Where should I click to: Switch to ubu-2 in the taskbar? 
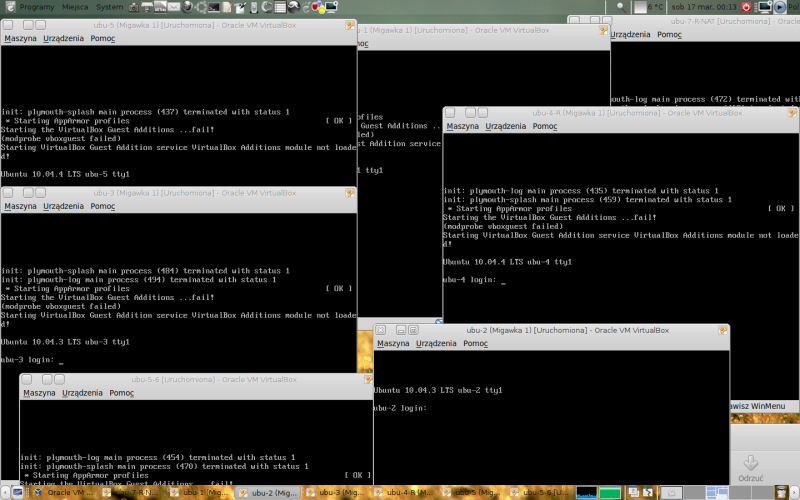point(268,493)
